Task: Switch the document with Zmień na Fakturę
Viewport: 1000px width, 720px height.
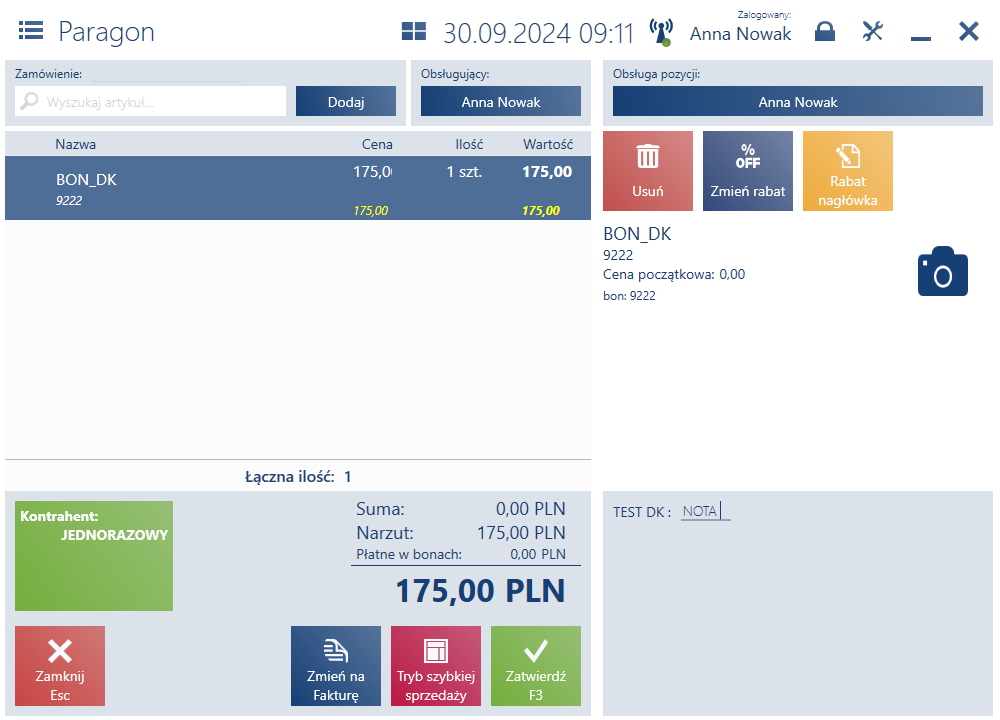Action: (x=335, y=666)
